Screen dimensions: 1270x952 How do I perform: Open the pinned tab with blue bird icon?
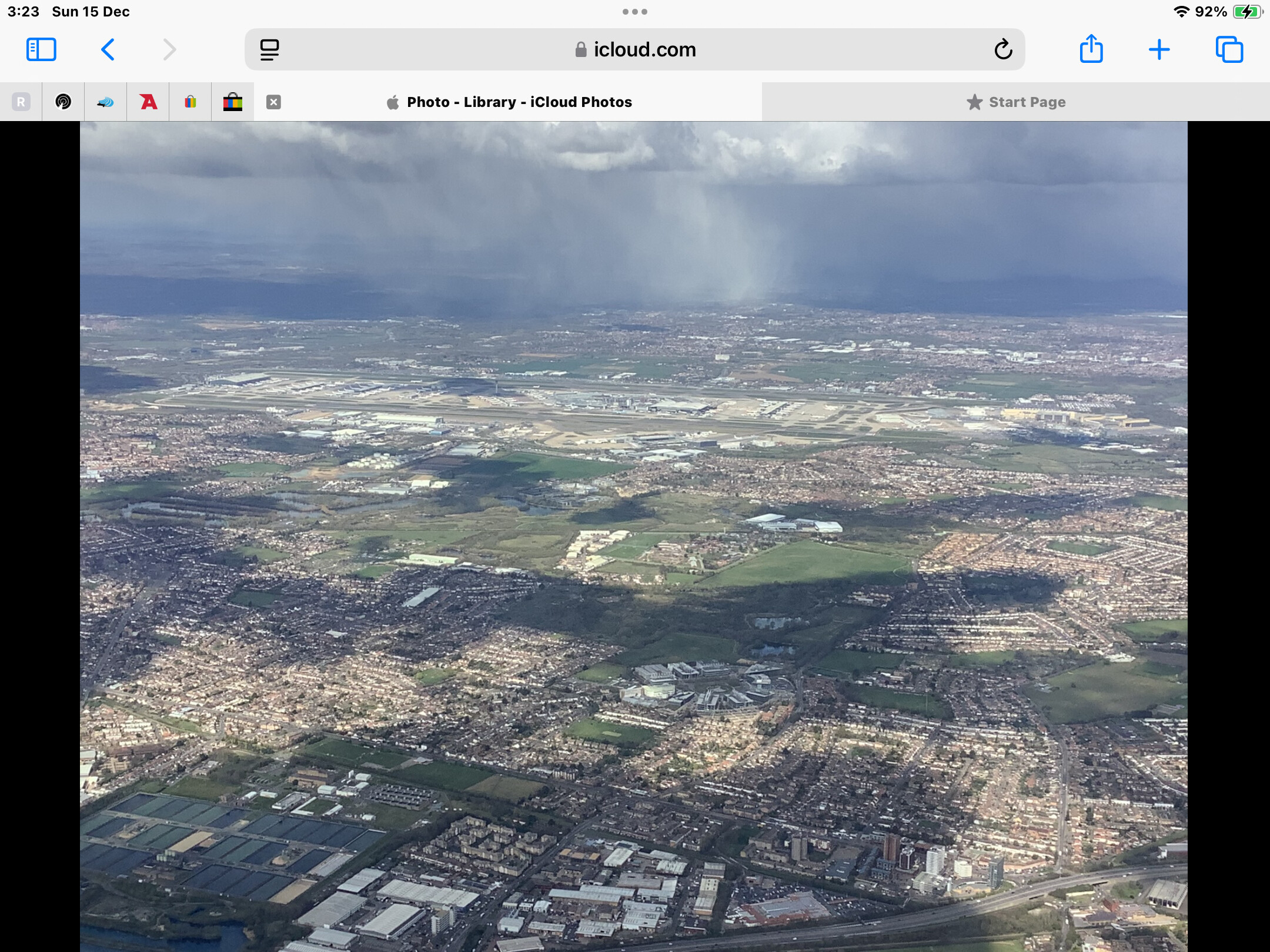click(105, 102)
